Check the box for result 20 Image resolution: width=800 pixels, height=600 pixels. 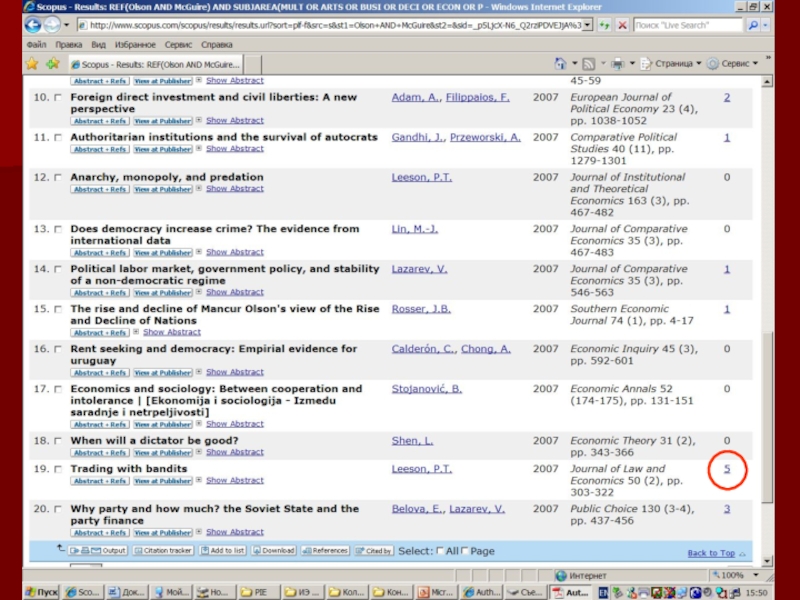58,509
